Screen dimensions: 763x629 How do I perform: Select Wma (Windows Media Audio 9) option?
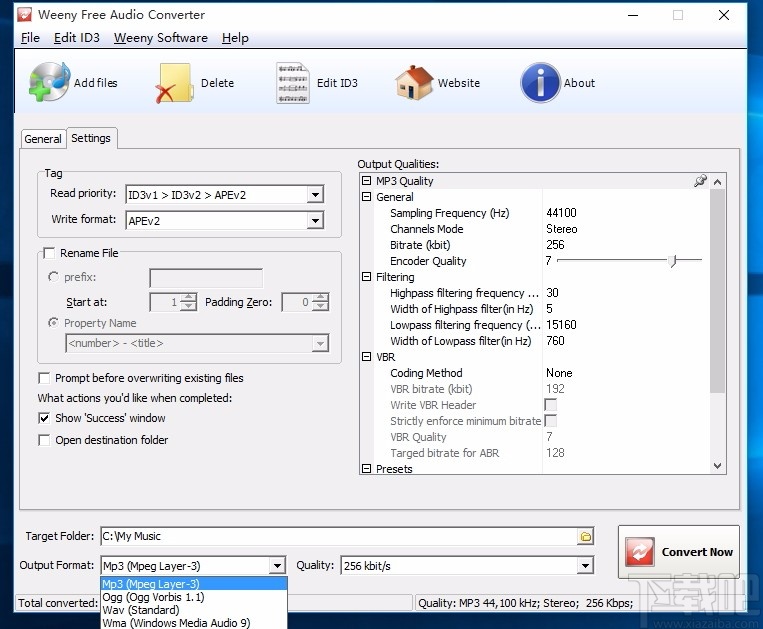tap(194, 623)
